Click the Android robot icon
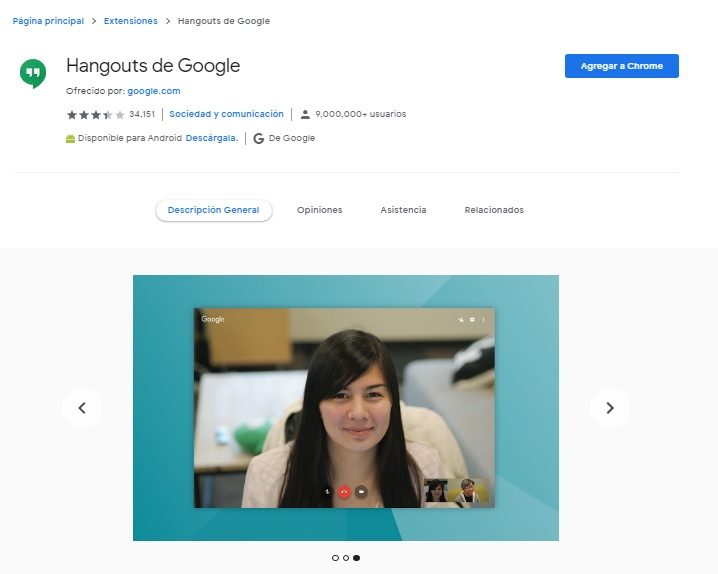This screenshot has width=718, height=574. click(70, 139)
